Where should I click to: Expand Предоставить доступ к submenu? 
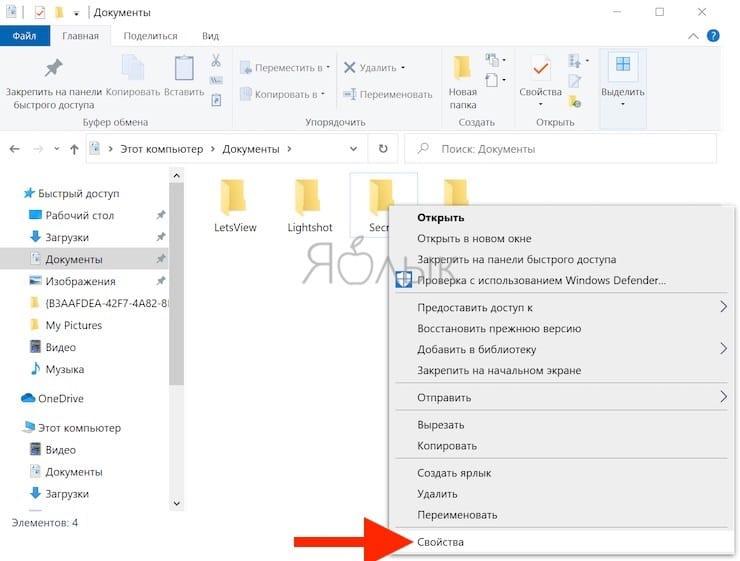pyautogui.click(x=723, y=307)
